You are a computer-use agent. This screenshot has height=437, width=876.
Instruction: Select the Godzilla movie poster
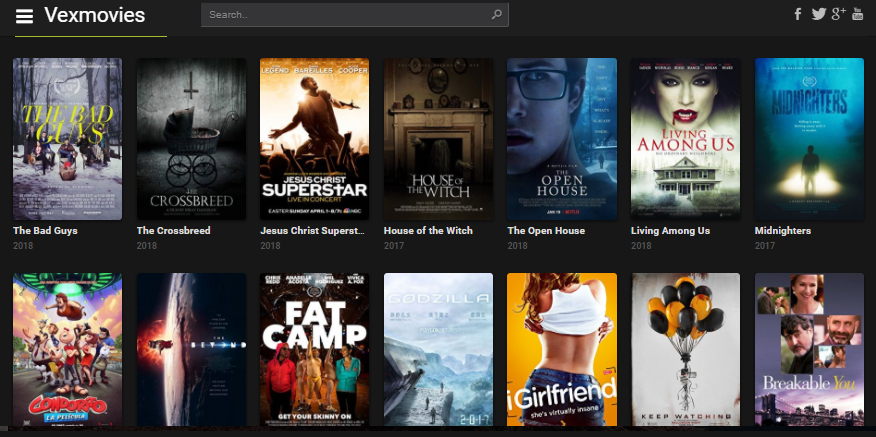point(438,350)
